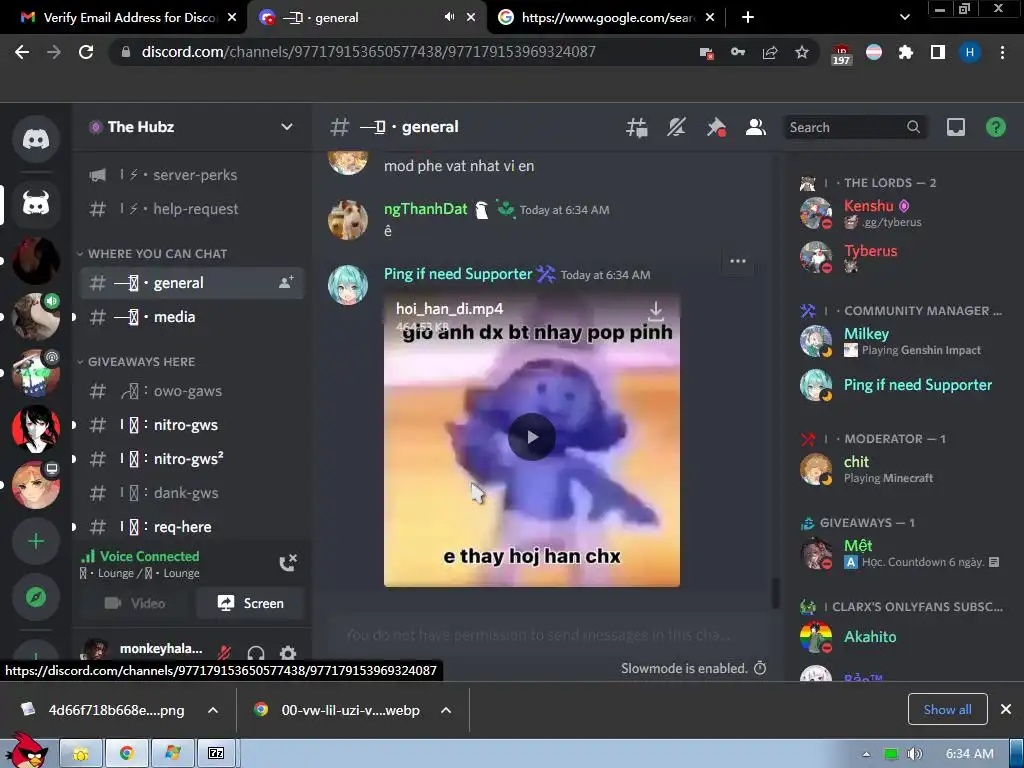Open pinned messages icon
The height and width of the screenshot is (768, 1024).
pyautogui.click(x=716, y=127)
